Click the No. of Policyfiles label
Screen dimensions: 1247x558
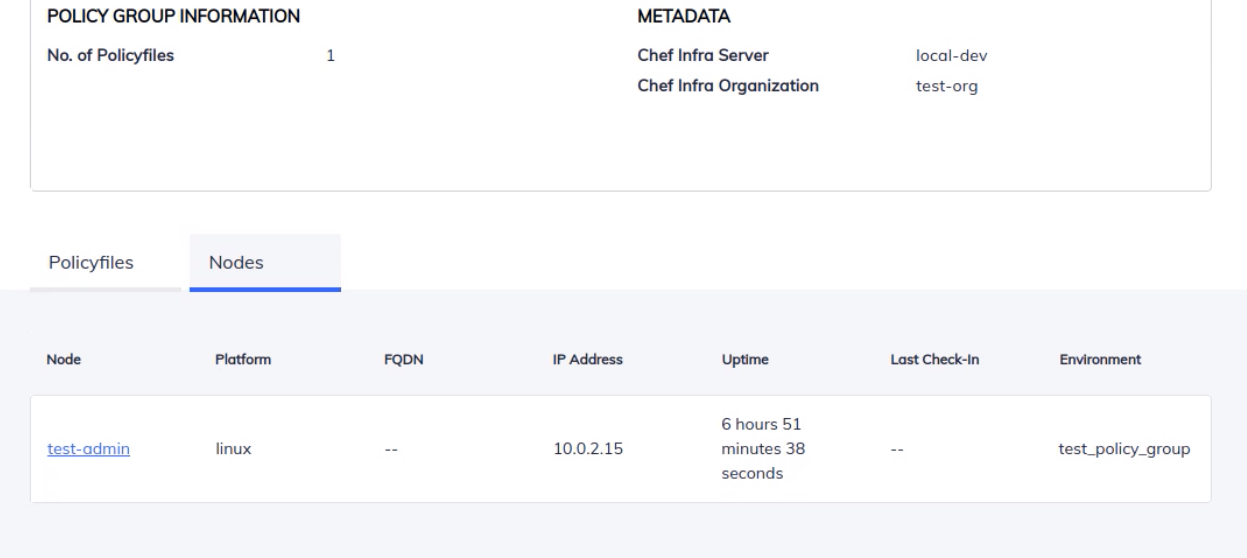110,56
